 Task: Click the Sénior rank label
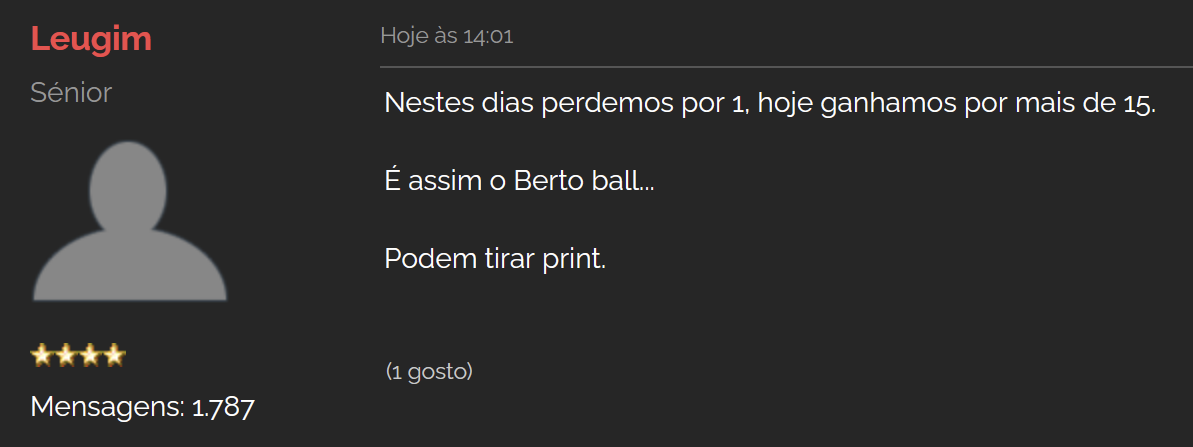tap(71, 93)
